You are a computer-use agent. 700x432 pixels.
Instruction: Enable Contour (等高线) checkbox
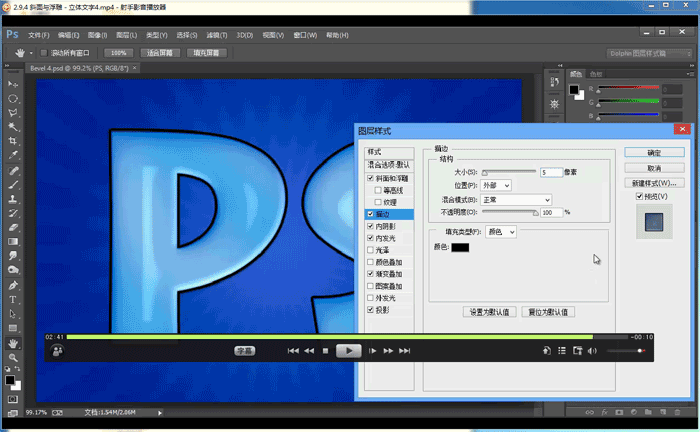(378, 190)
